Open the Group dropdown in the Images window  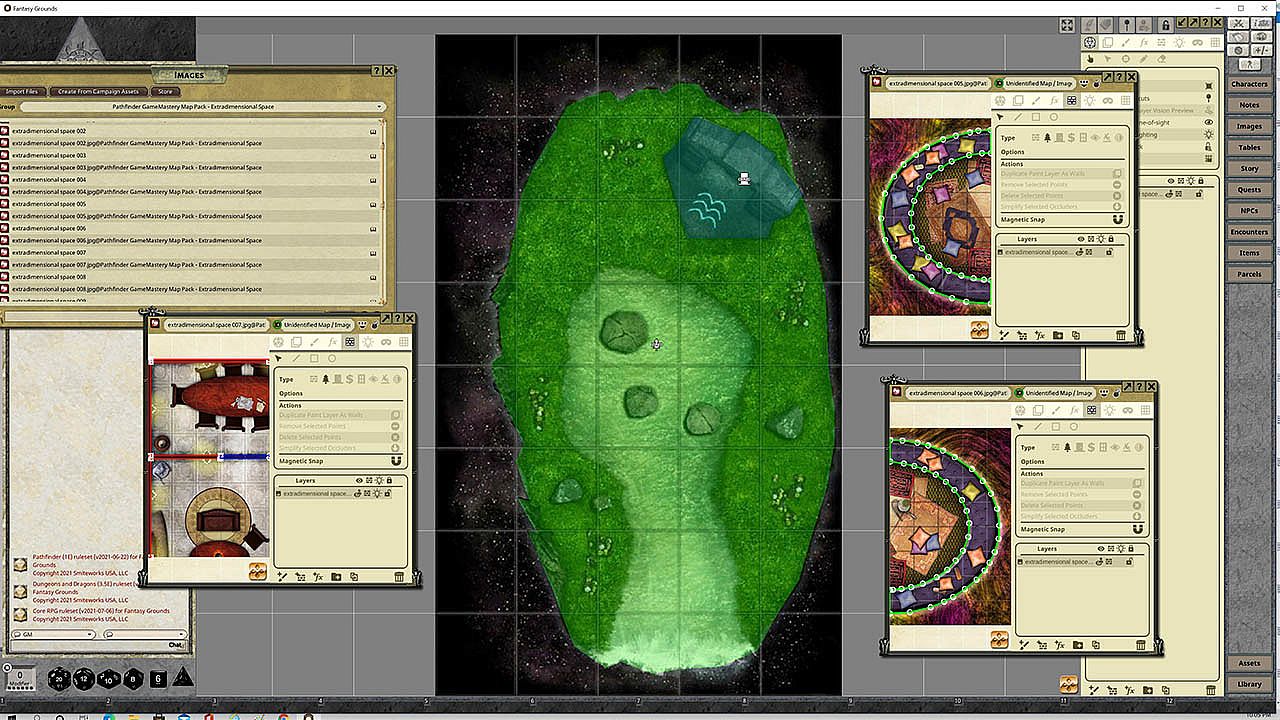pos(203,107)
